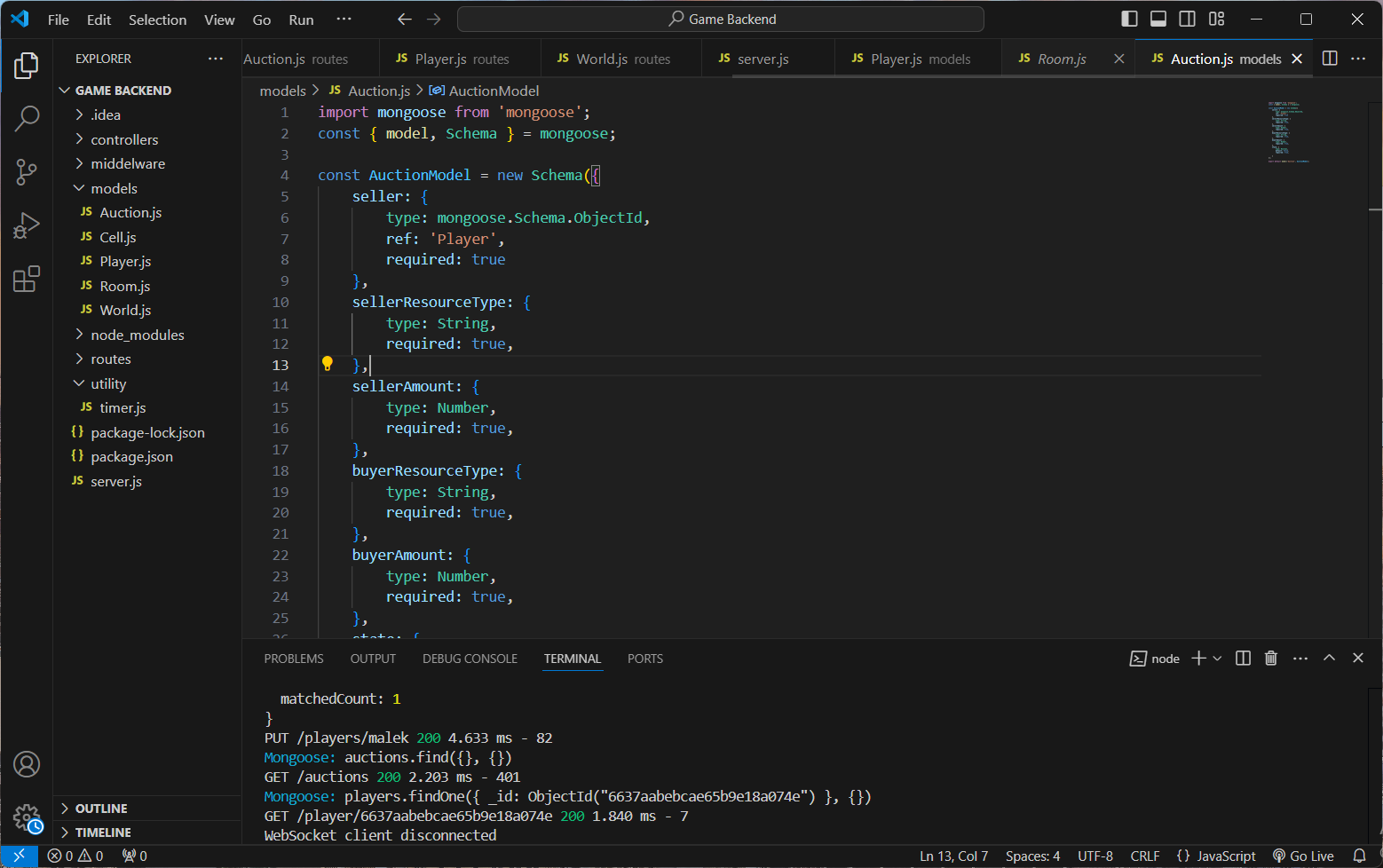Open the Source Control view
Viewport: 1383px width, 868px height.
27,172
